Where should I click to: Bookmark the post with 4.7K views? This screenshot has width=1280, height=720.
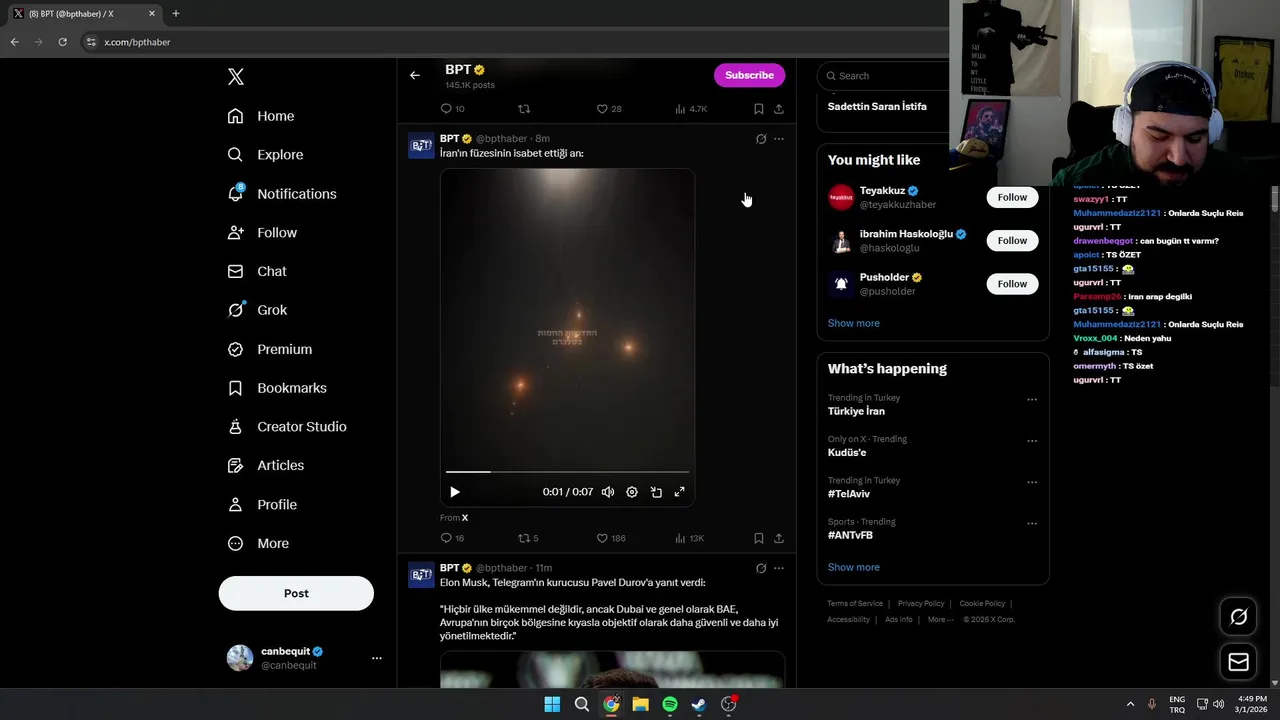[x=759, y=109]
